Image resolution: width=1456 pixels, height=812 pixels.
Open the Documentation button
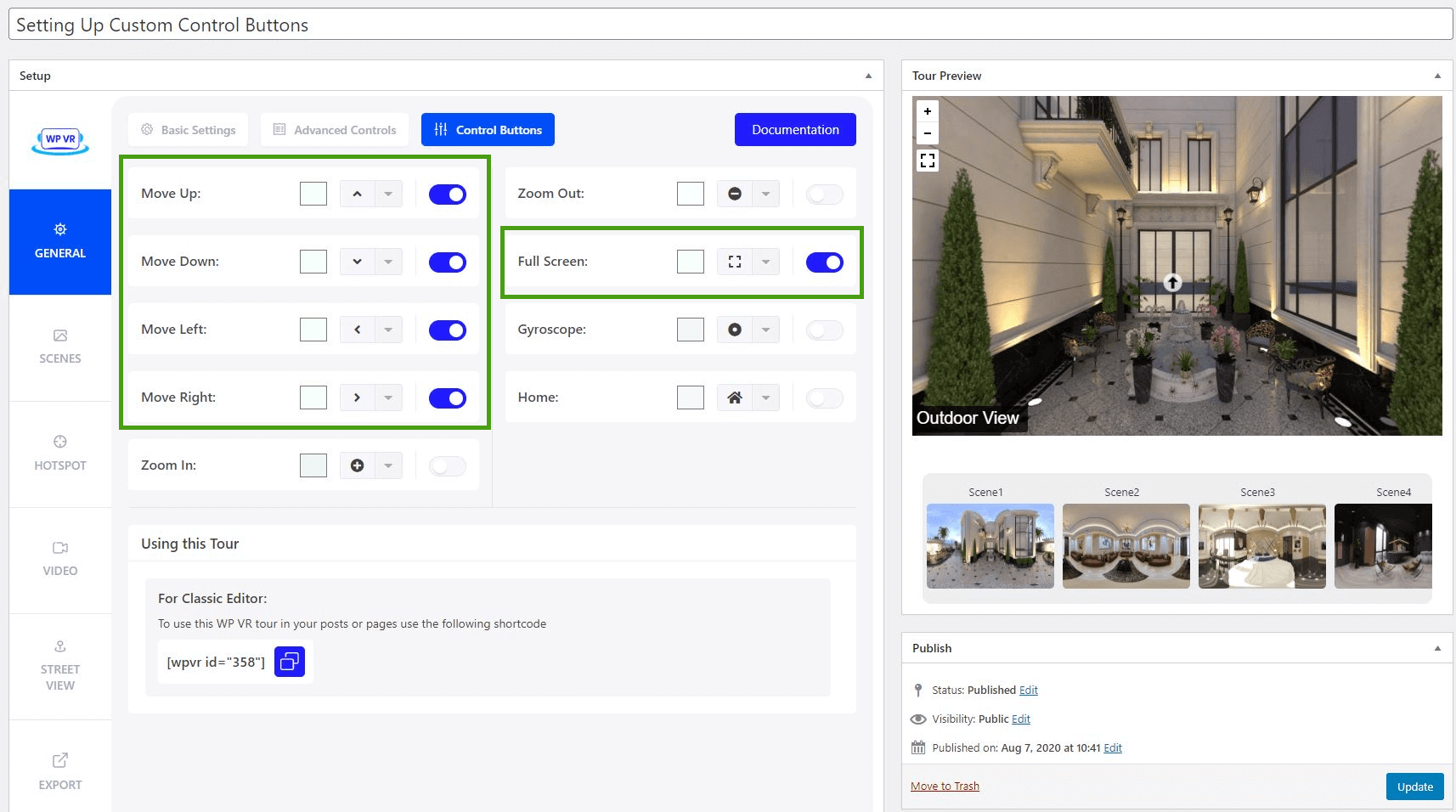tap(795, 130)
